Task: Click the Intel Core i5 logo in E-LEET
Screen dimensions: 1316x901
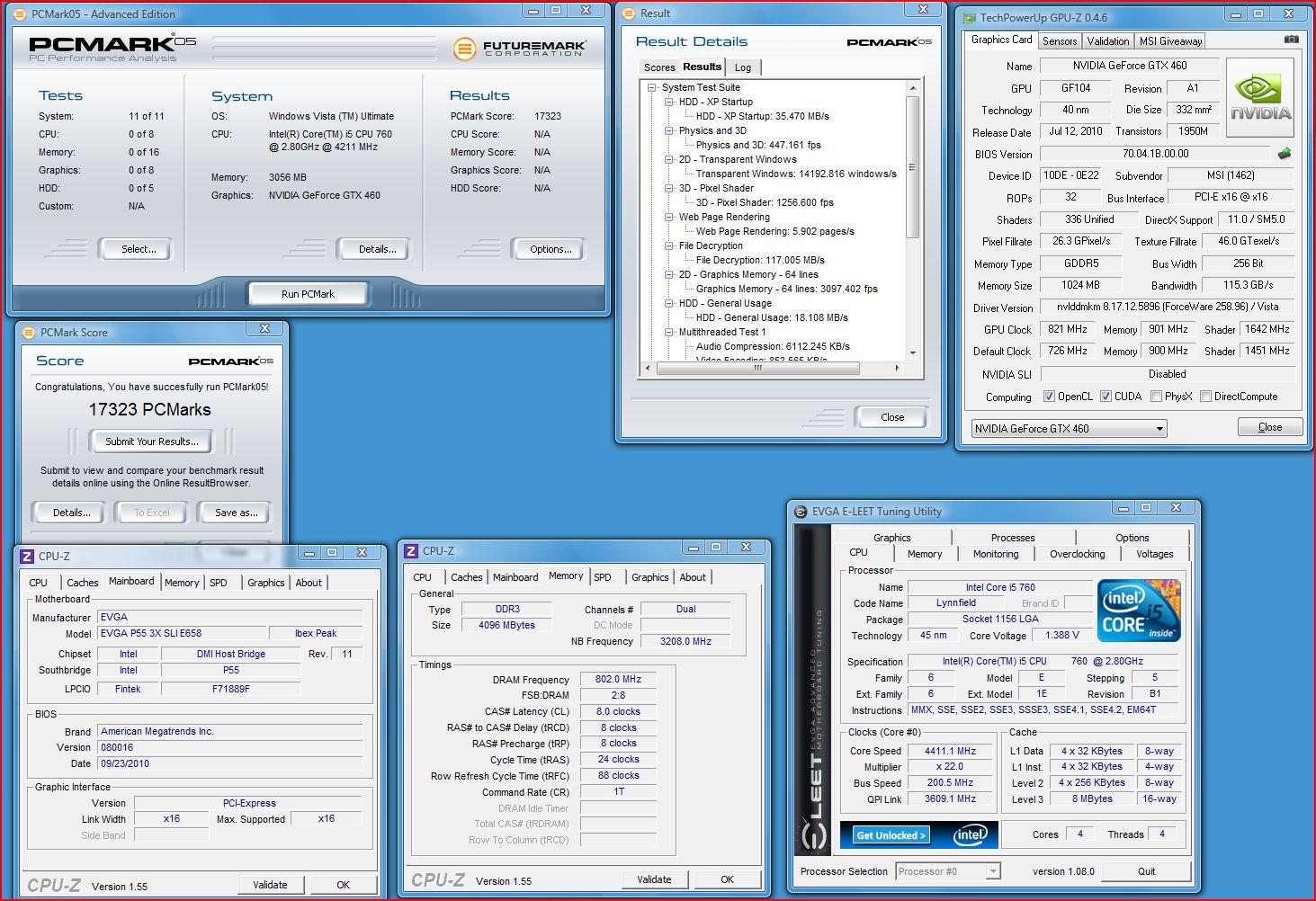Action: 1138,611
